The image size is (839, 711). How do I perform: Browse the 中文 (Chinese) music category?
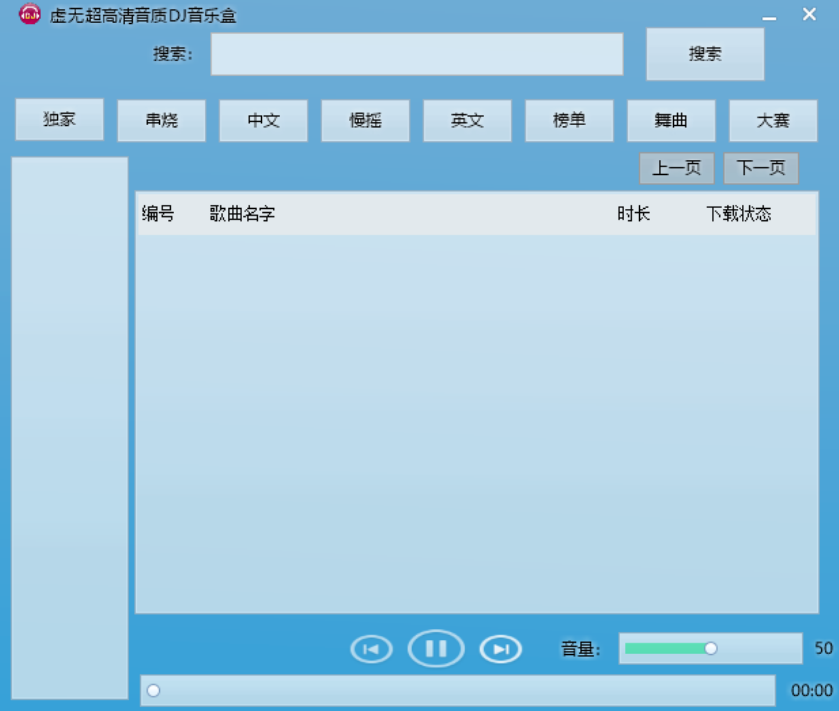pyautogui.click(x=263, y=120)
